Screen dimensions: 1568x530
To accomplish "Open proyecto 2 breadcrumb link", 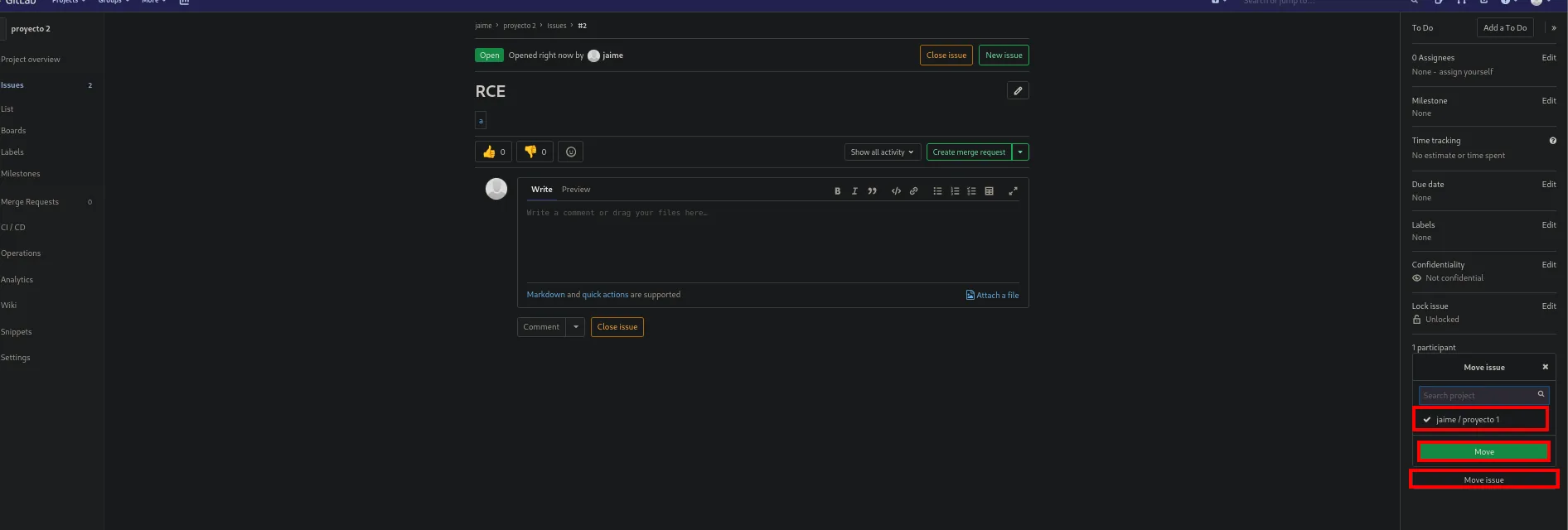I will [519, 26].
